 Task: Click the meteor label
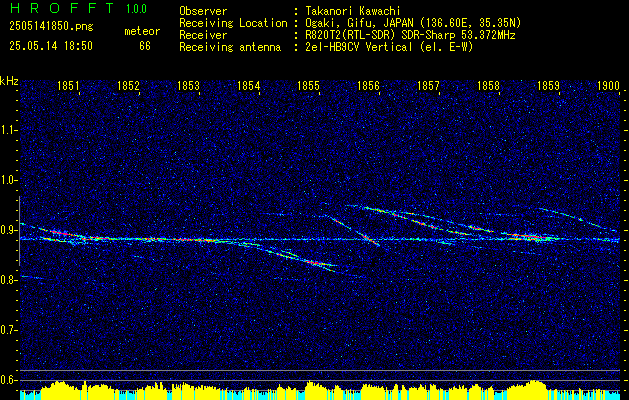[142, 31]
